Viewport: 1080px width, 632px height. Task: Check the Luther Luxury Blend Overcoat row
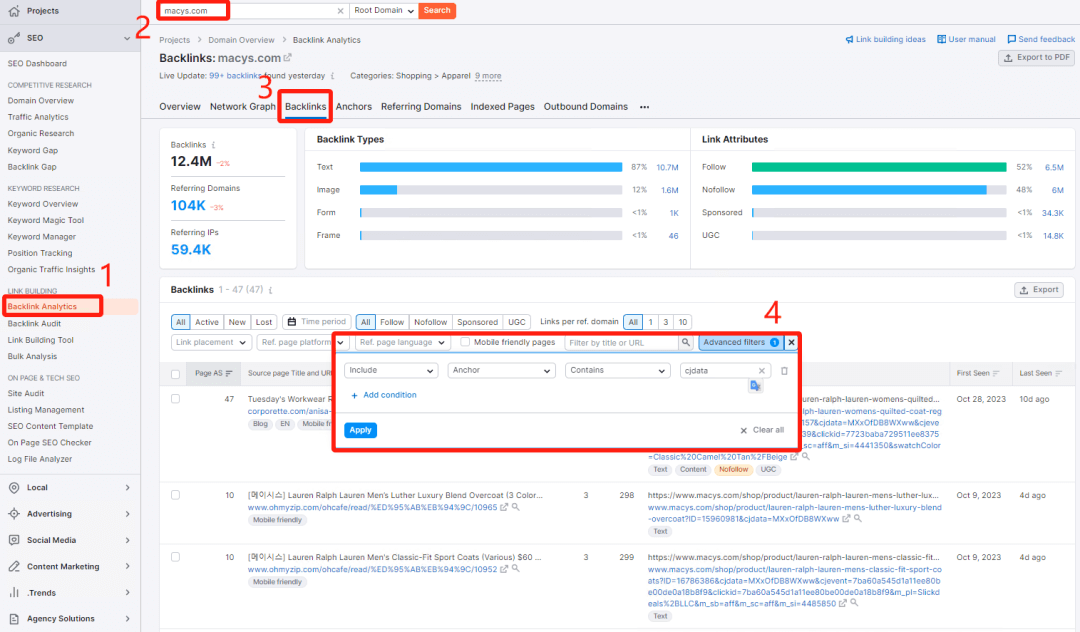coord(176,495)
